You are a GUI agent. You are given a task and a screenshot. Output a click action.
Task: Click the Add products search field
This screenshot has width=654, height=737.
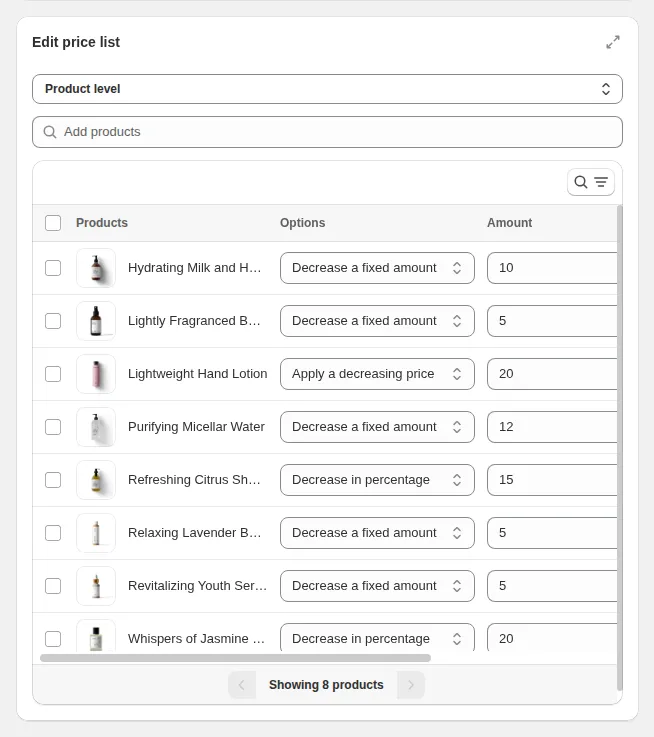pyautogui.click(x=327, y=132)
